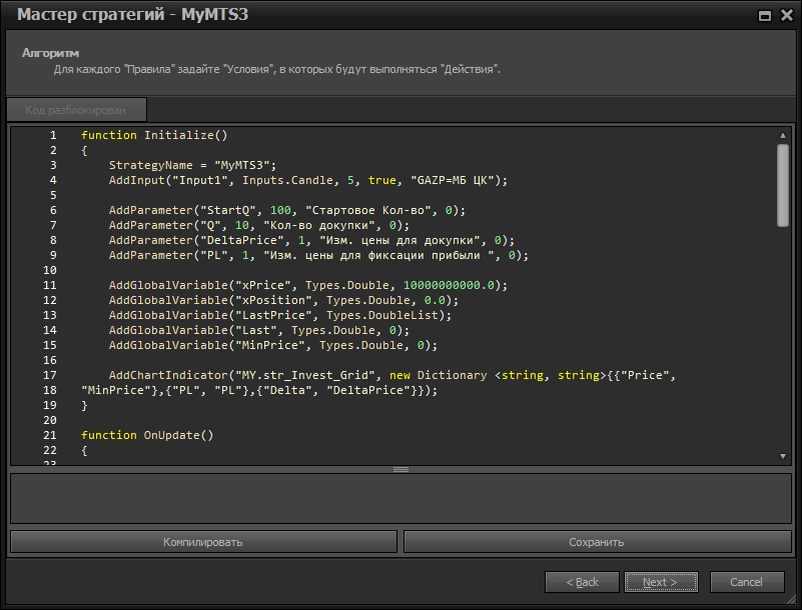Click the splitter grip below the code editor
This screenshot has height=610, width=802.
point(401,469)
